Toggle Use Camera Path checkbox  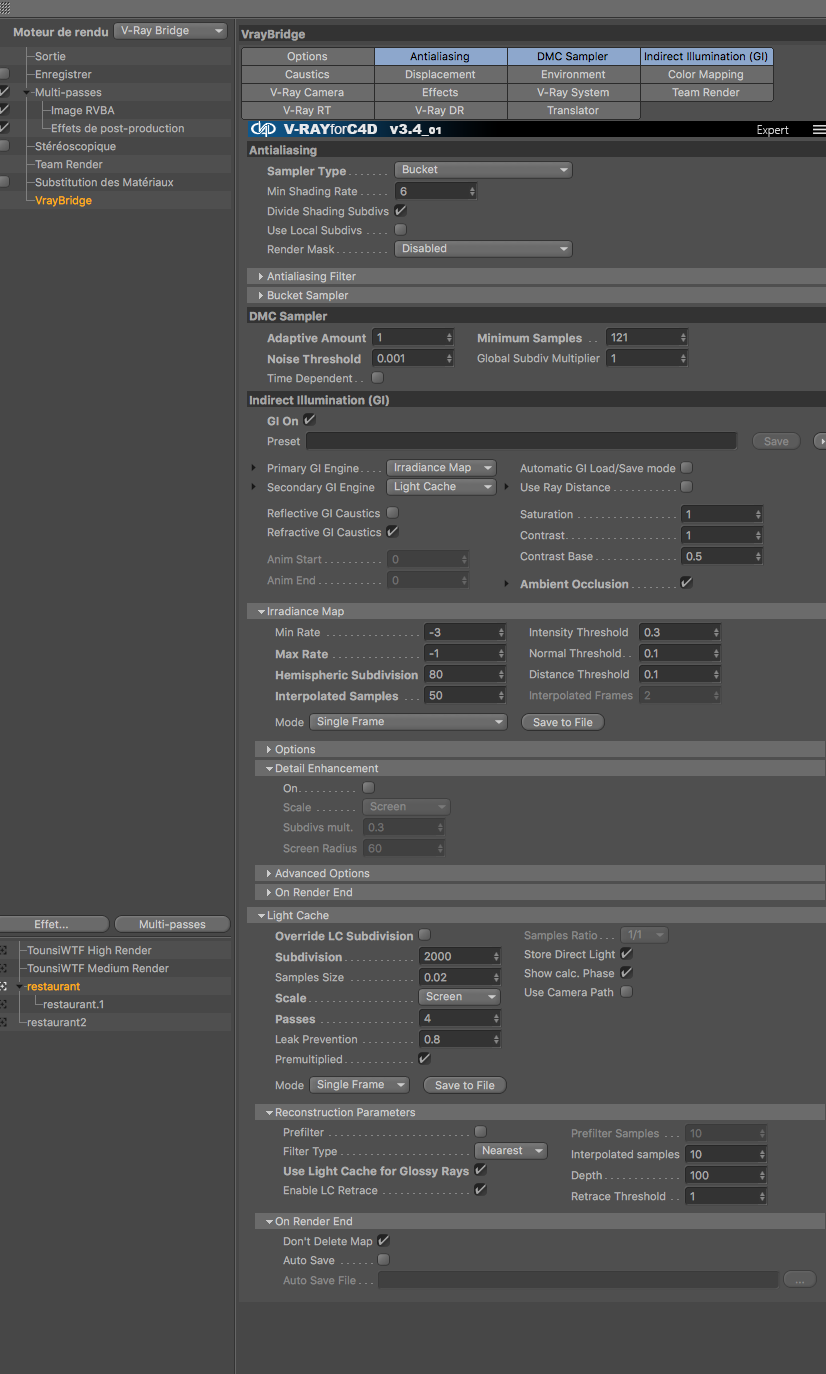pos(626,992)
